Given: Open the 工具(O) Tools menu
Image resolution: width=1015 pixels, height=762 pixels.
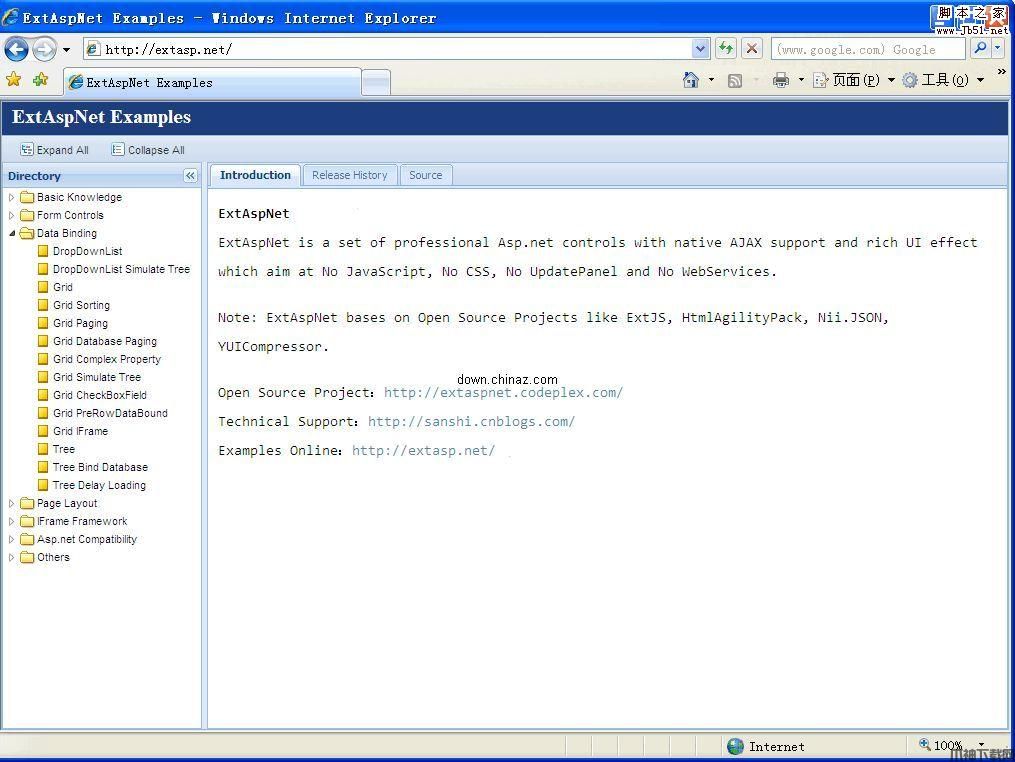Looking at the screenshot, I should click(x=943, y=80).
